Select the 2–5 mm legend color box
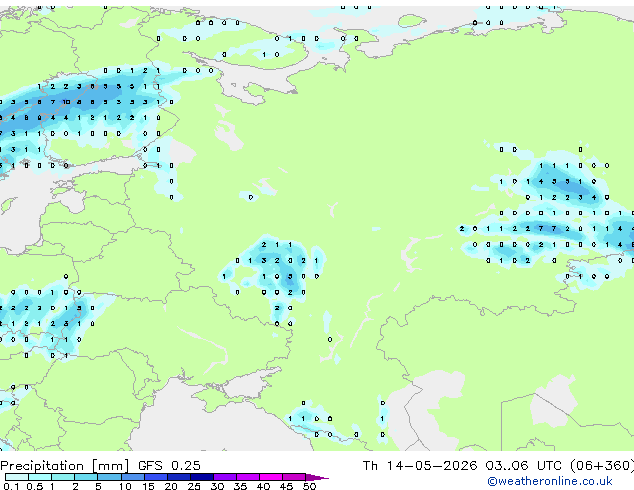This screenshot has width=634, height=490. point(86,477)
